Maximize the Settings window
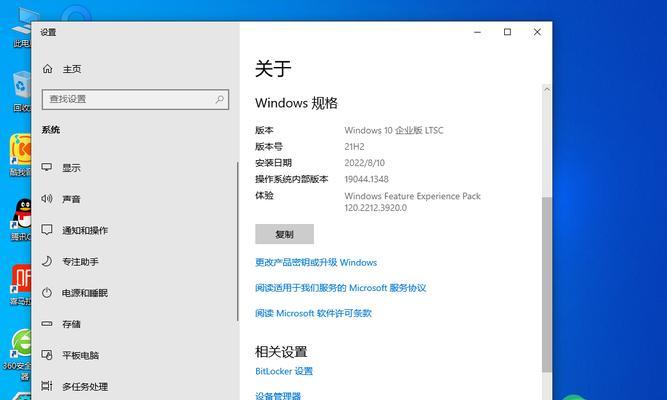 point(507,32)
